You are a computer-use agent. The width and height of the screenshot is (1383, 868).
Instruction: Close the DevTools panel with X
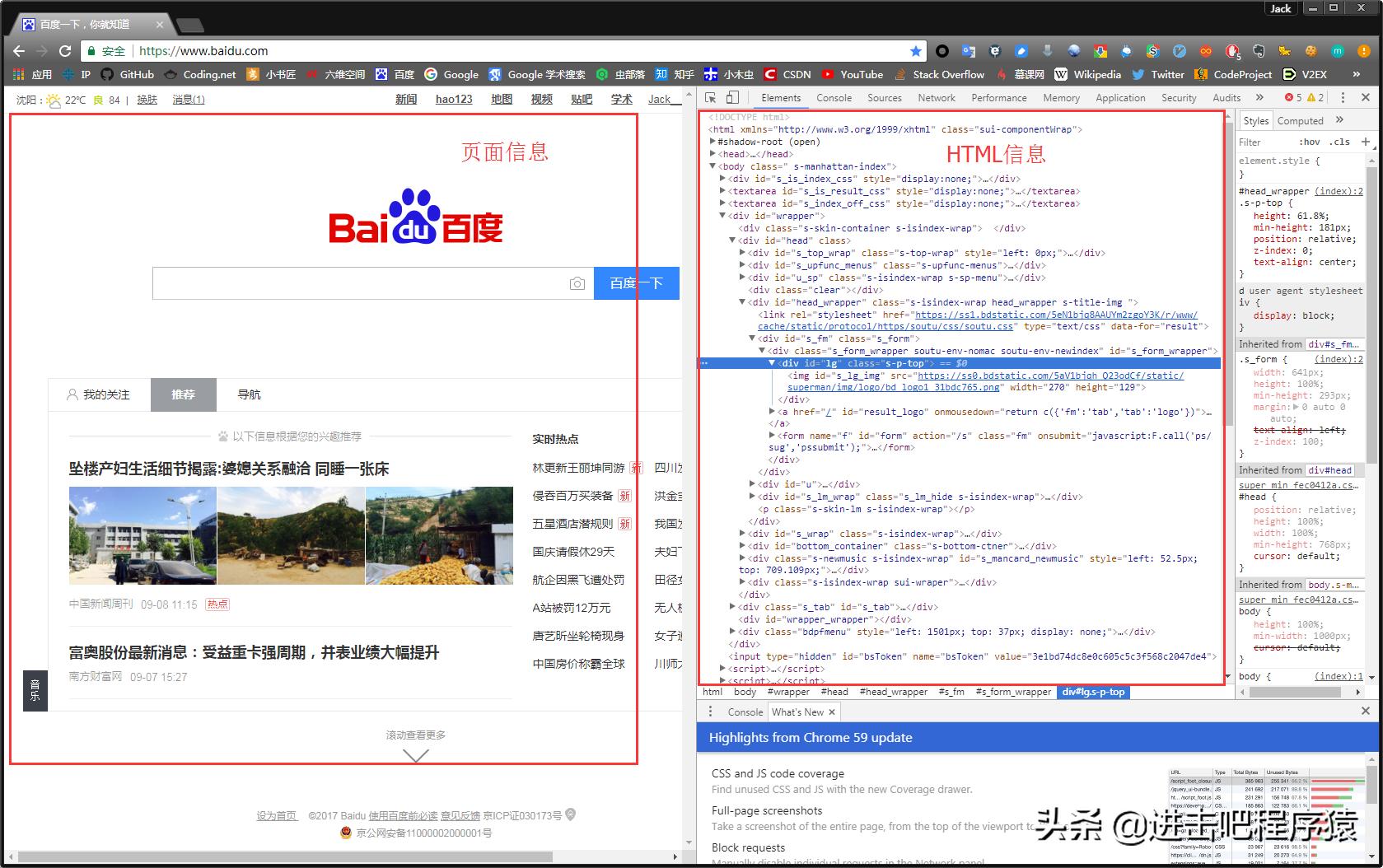pos(1366,97)
